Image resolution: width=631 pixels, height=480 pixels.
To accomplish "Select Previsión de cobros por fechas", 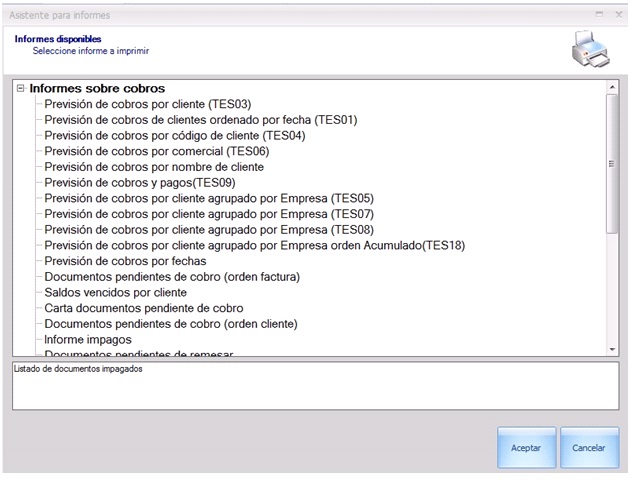I will [x=125, y=261].
